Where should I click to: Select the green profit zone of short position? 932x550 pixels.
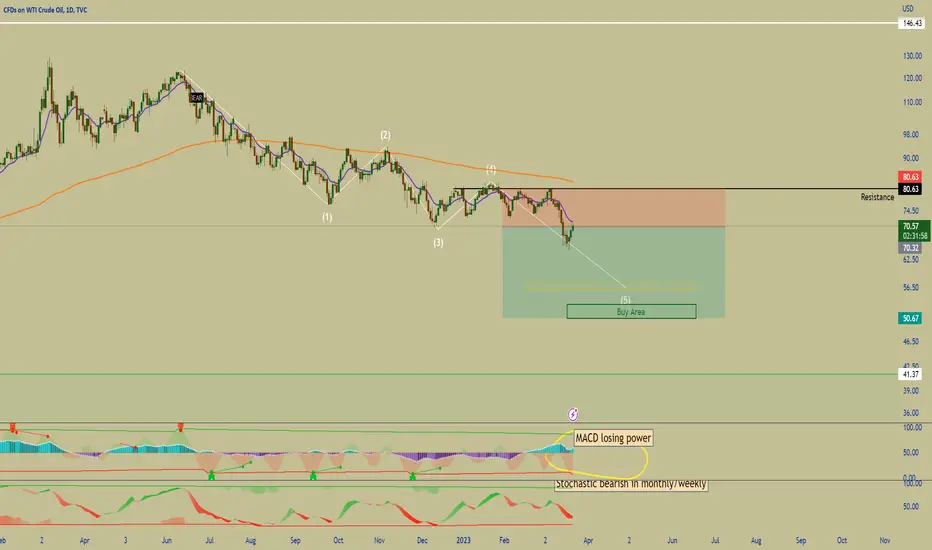613,272
